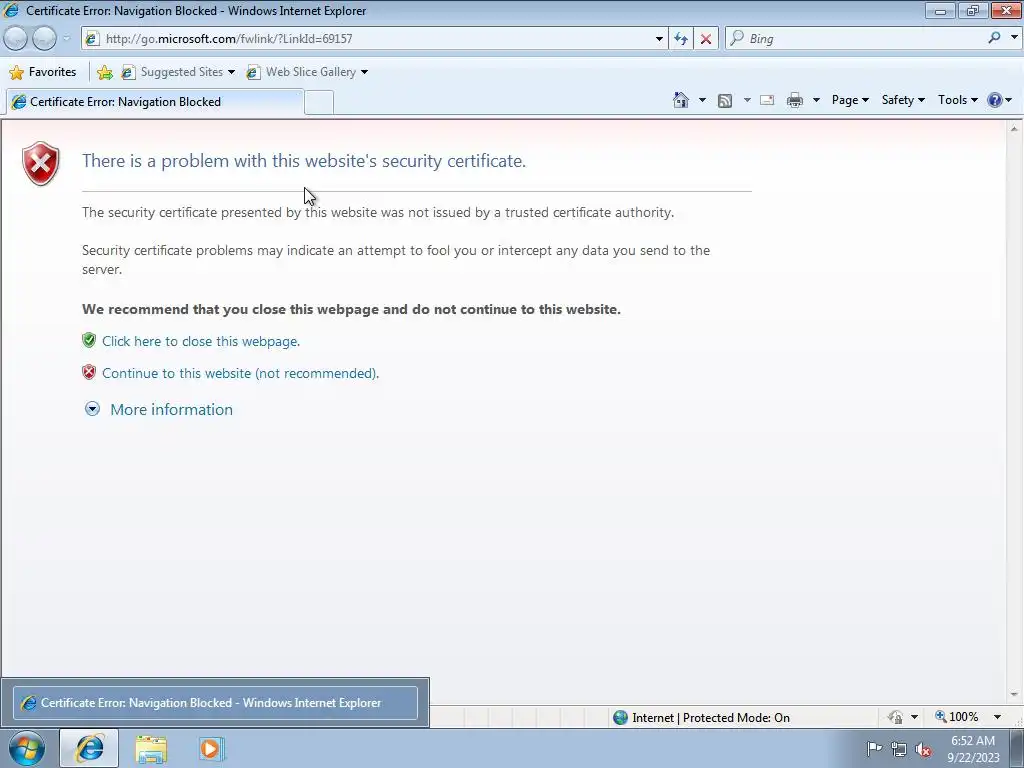Click the Internet Explorer taskbar icon
The height and width of the screenshot is (768, 1024).
click(89, 748)
